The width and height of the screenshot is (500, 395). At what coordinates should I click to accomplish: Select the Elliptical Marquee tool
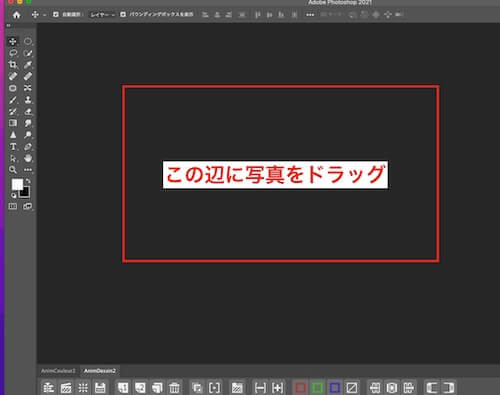pyautogui.click(x=28, y=41)
